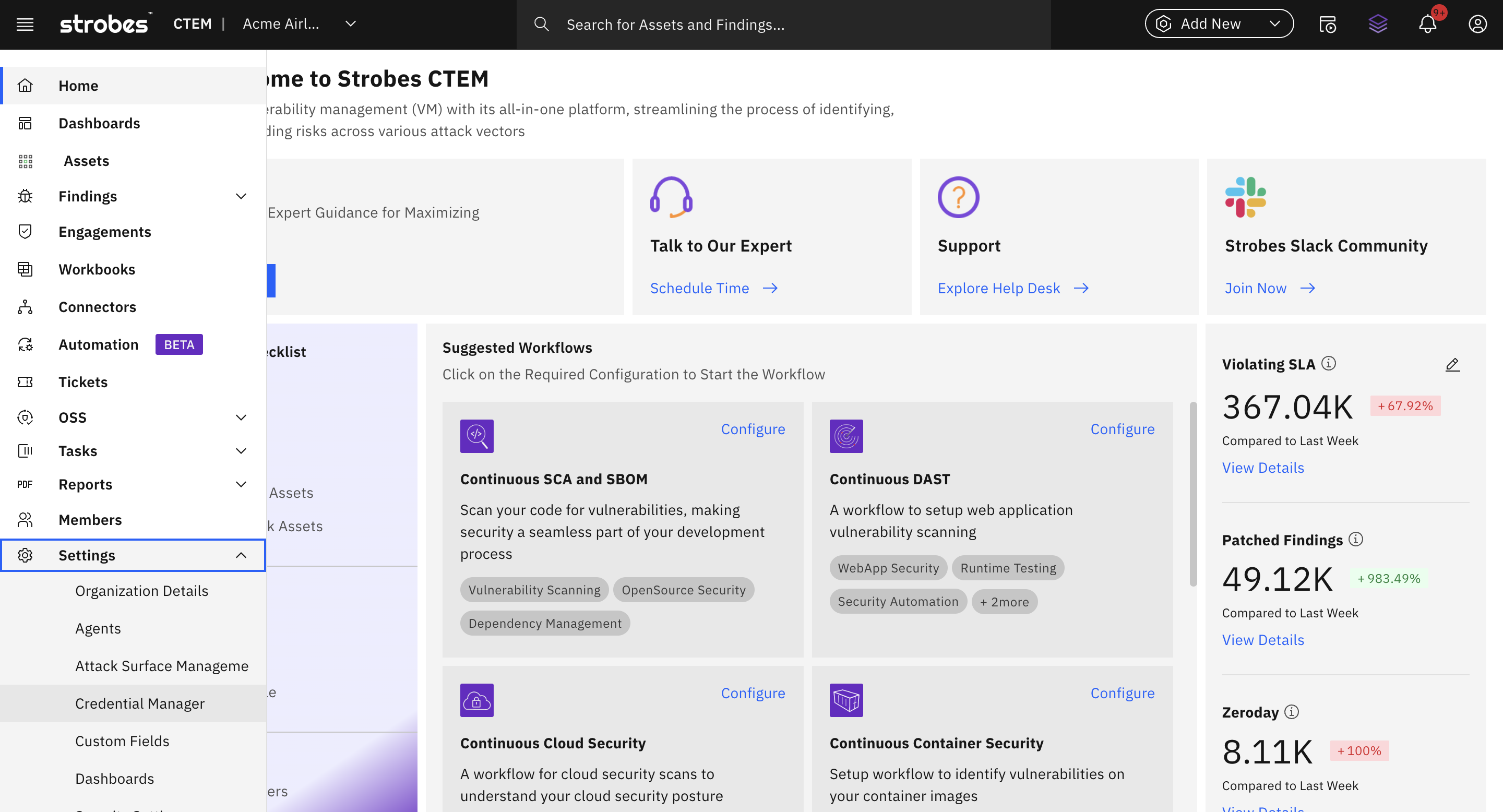1503x812 pixels.
Task: Click the Settings gear icon
Action: pos(25,555)
